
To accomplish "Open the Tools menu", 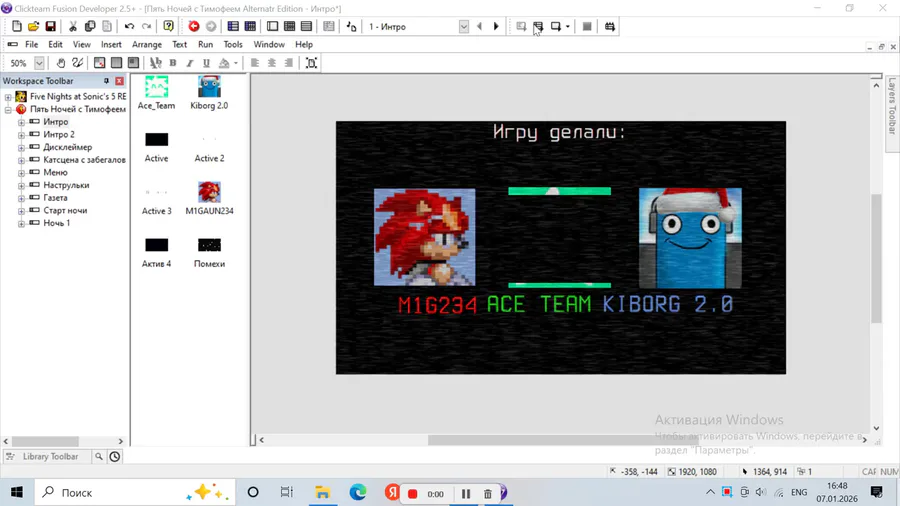I will point(232,44).
